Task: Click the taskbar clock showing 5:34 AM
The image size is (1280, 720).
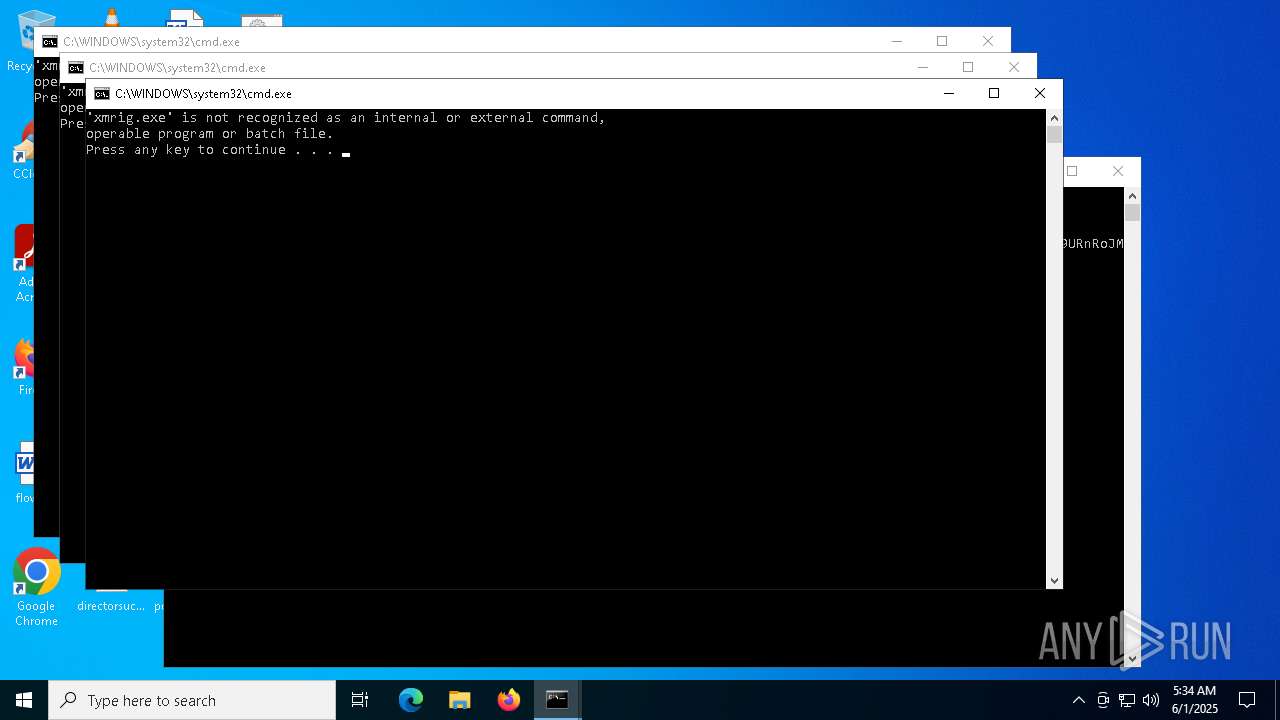Action: (1194, 700)
